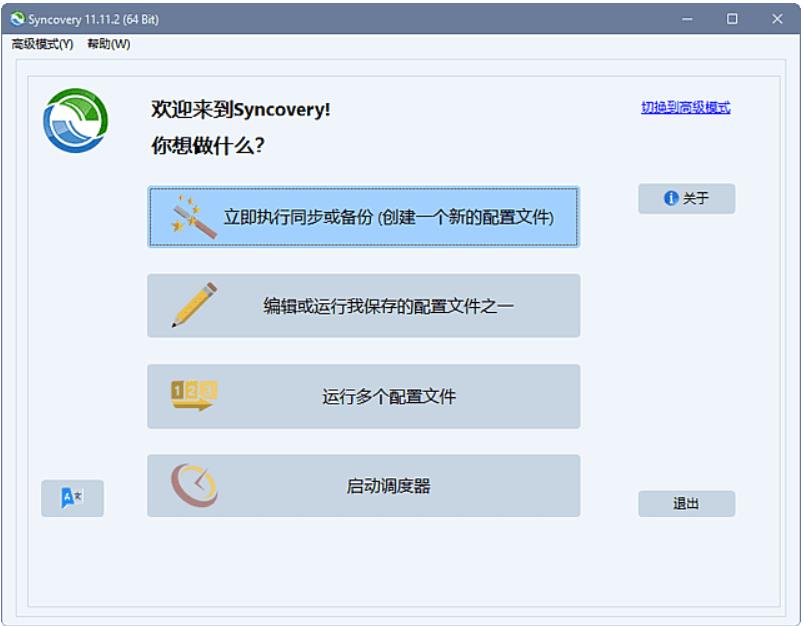This screenshot has width=804, height=626.
Task: Click the pencil icon for editing saved profiles
Action: [194, 305]
